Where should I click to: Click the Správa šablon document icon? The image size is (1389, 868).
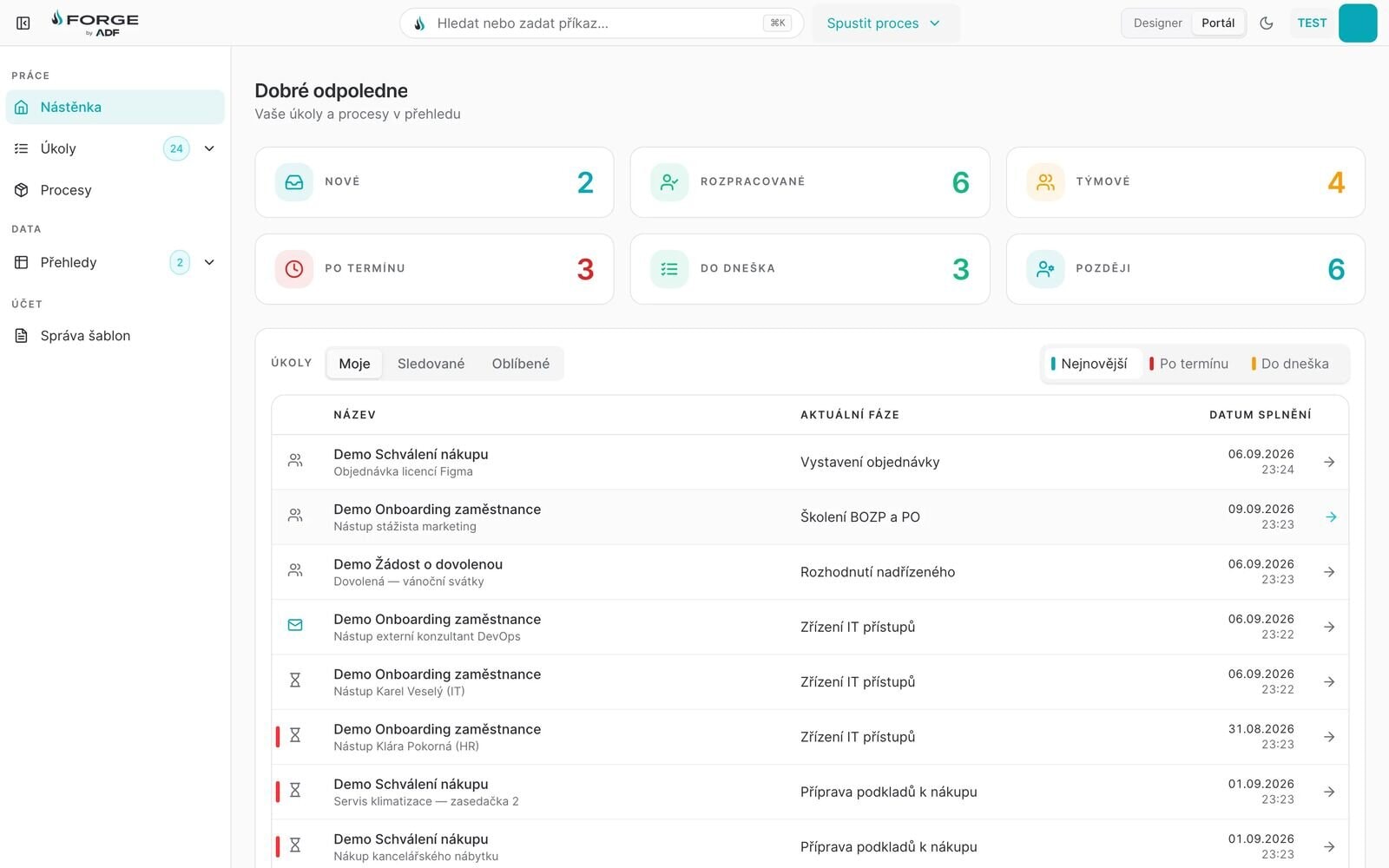(22, 336)
